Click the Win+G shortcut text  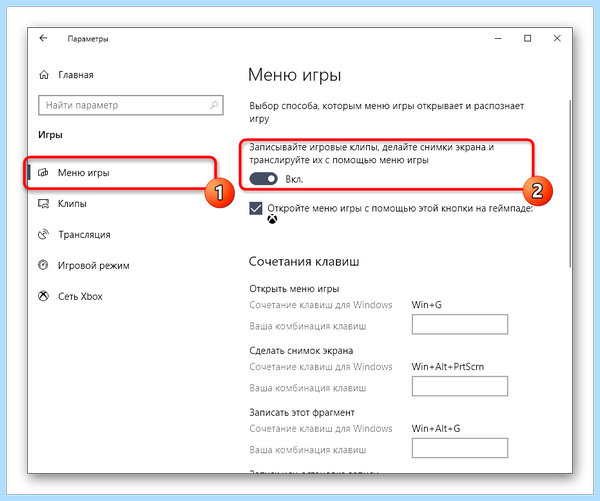(x=426, y=305)
